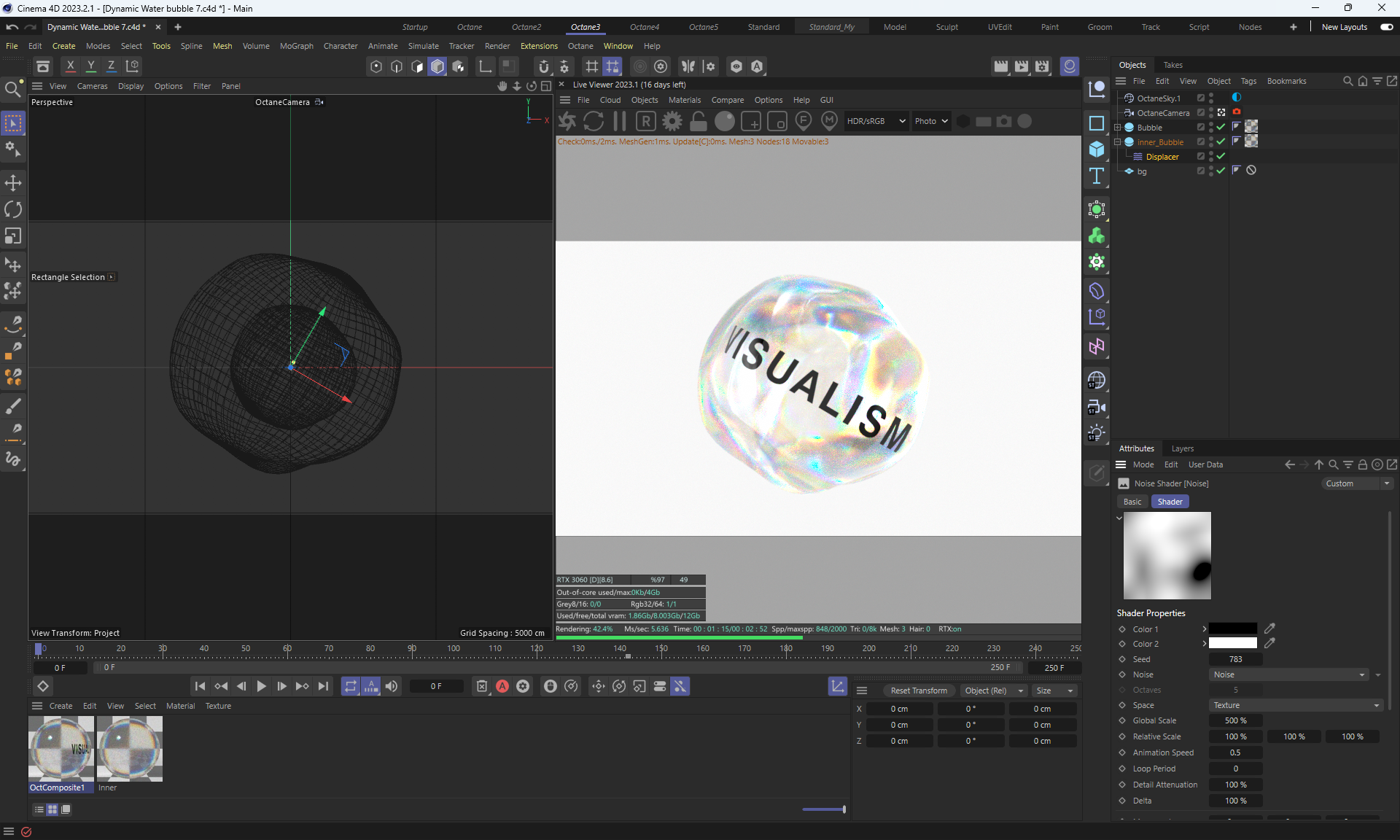The width and height of the screenshot is (1400, 840).
Task: Select the Move tool in left toolbar
Action: pos(13,182)
